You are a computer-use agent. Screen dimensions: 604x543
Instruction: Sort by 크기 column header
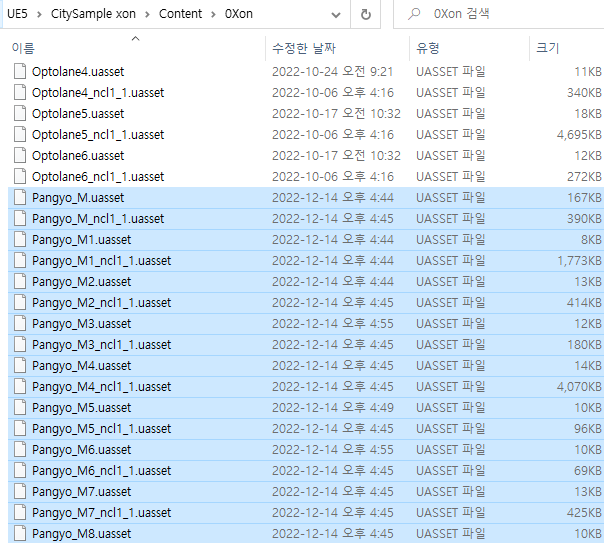547,48
